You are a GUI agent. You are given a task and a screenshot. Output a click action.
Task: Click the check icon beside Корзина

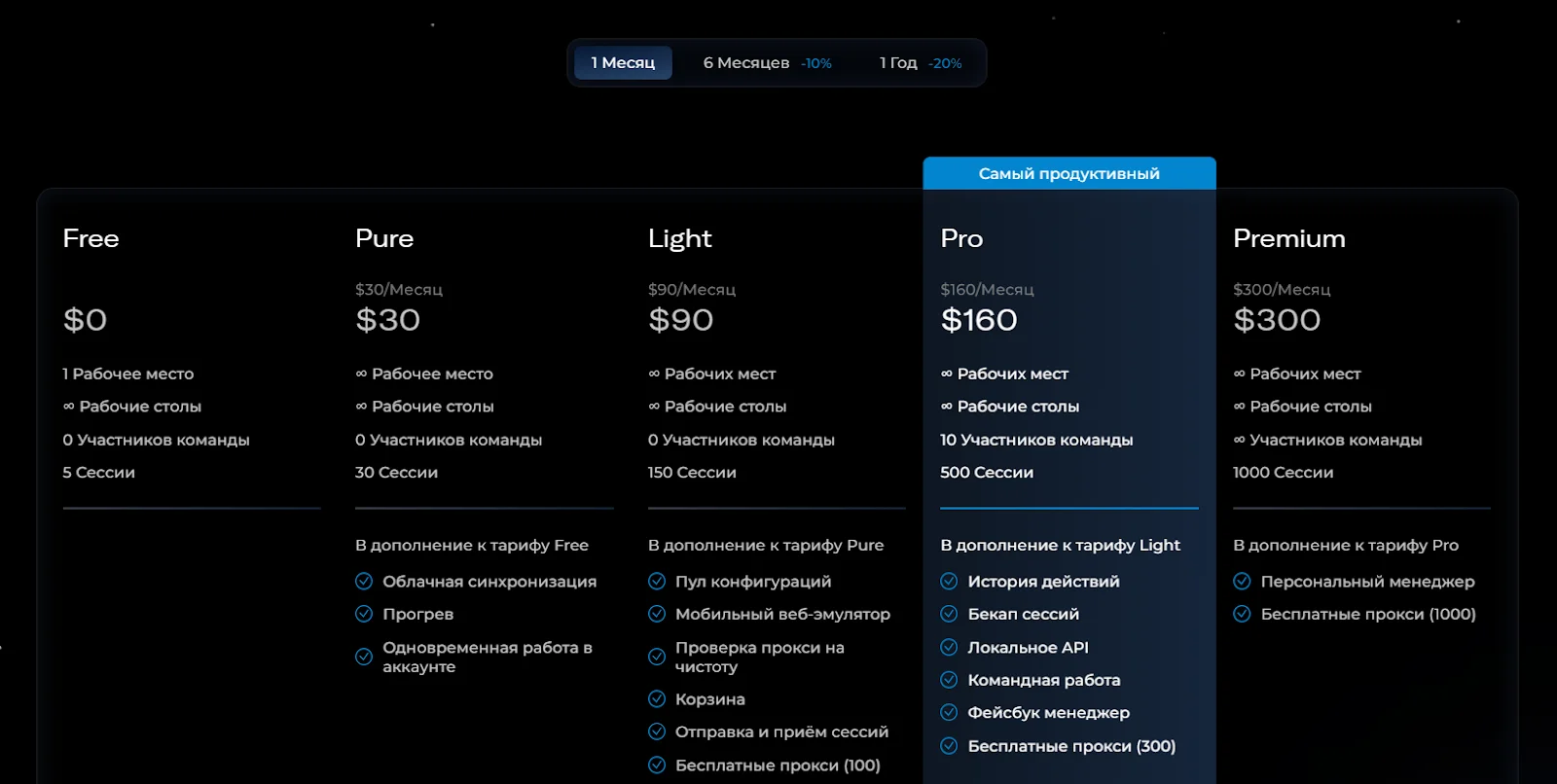coord(657,699)
